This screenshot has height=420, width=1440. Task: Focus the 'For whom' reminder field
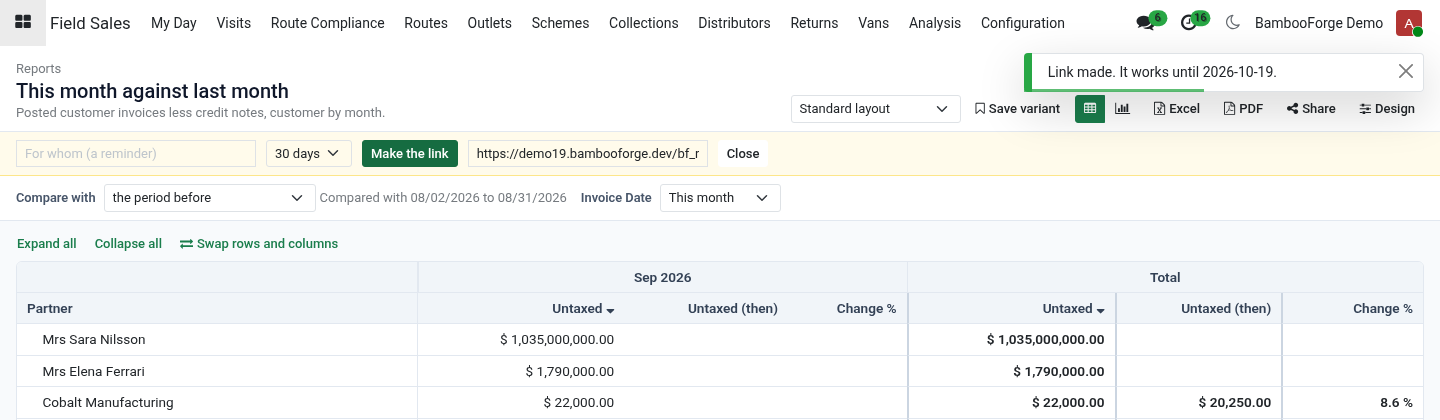click(x=136, y=154)
